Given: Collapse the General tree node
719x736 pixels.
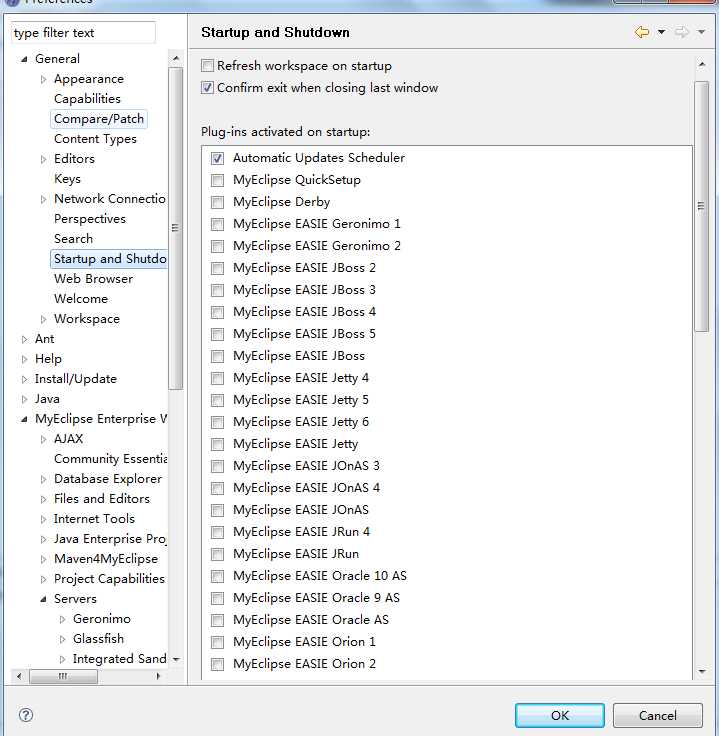Looking at the screenshot, I should [24, 59].
